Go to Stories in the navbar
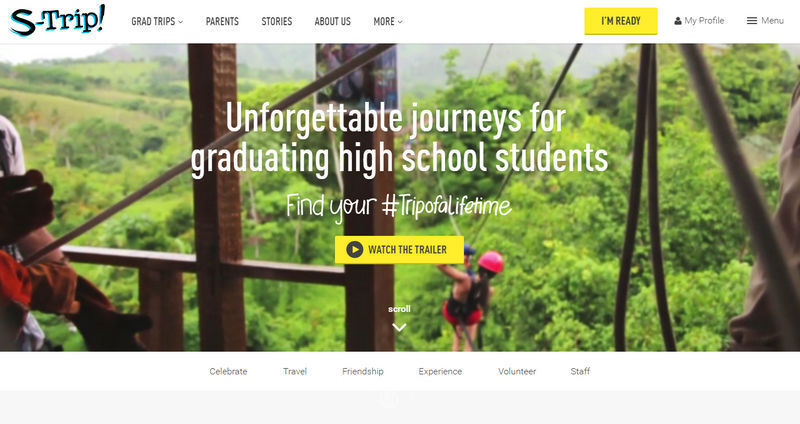800x424 pixels. 277,21
